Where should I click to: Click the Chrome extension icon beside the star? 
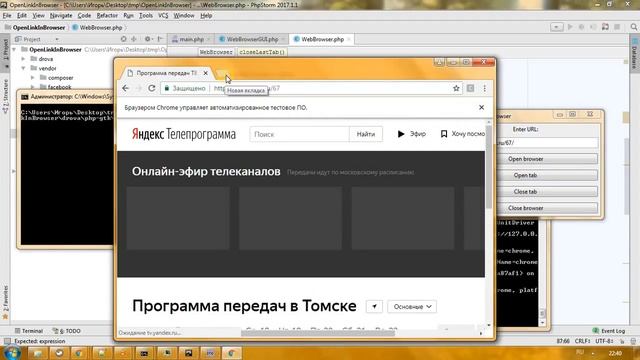point(470,88)
